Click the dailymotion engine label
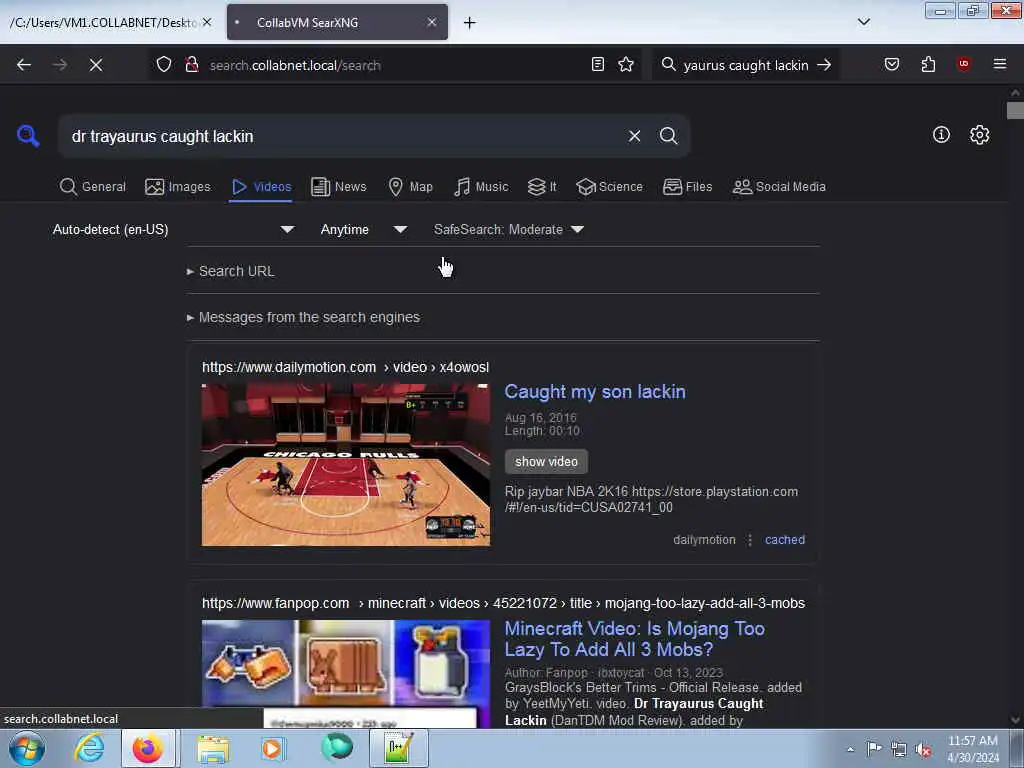1024x768 pixels. pyautogui.click(x=704, y=540)
